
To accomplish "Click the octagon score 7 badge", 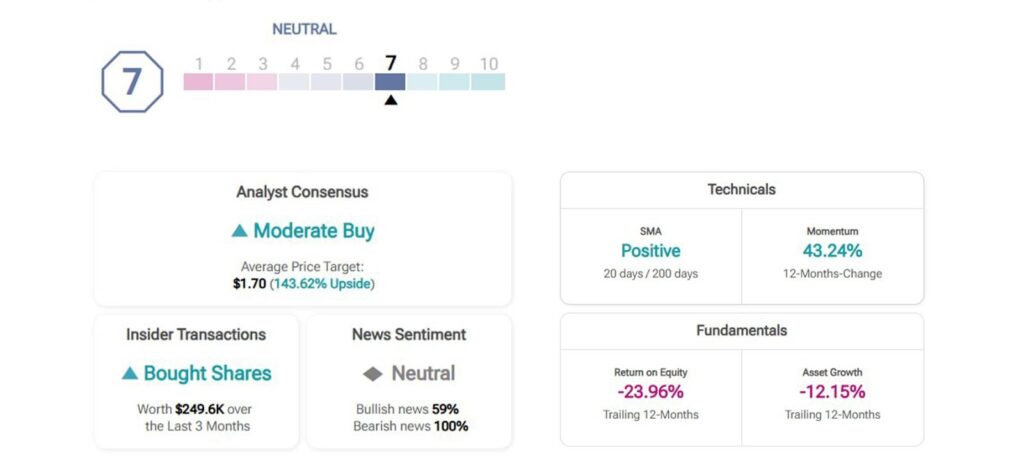I will pyautogui.click(x=132, y=82).
